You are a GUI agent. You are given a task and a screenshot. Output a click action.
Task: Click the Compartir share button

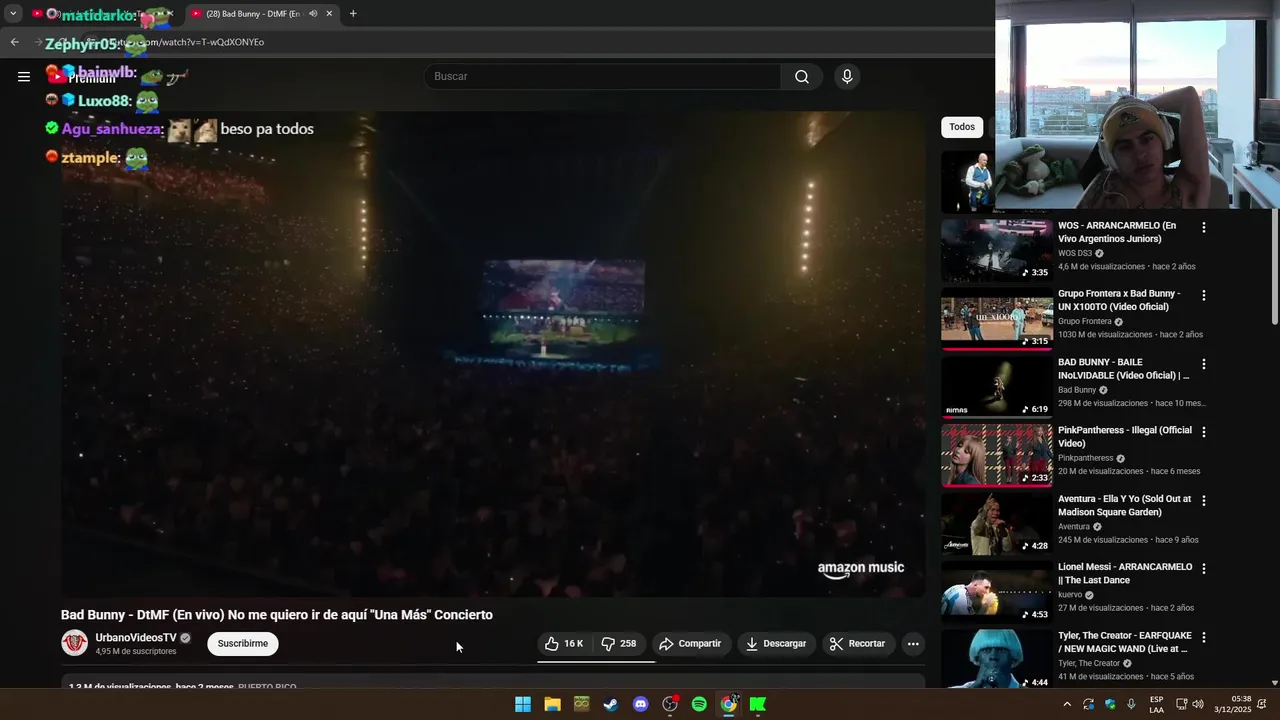[x=690, y=644]
